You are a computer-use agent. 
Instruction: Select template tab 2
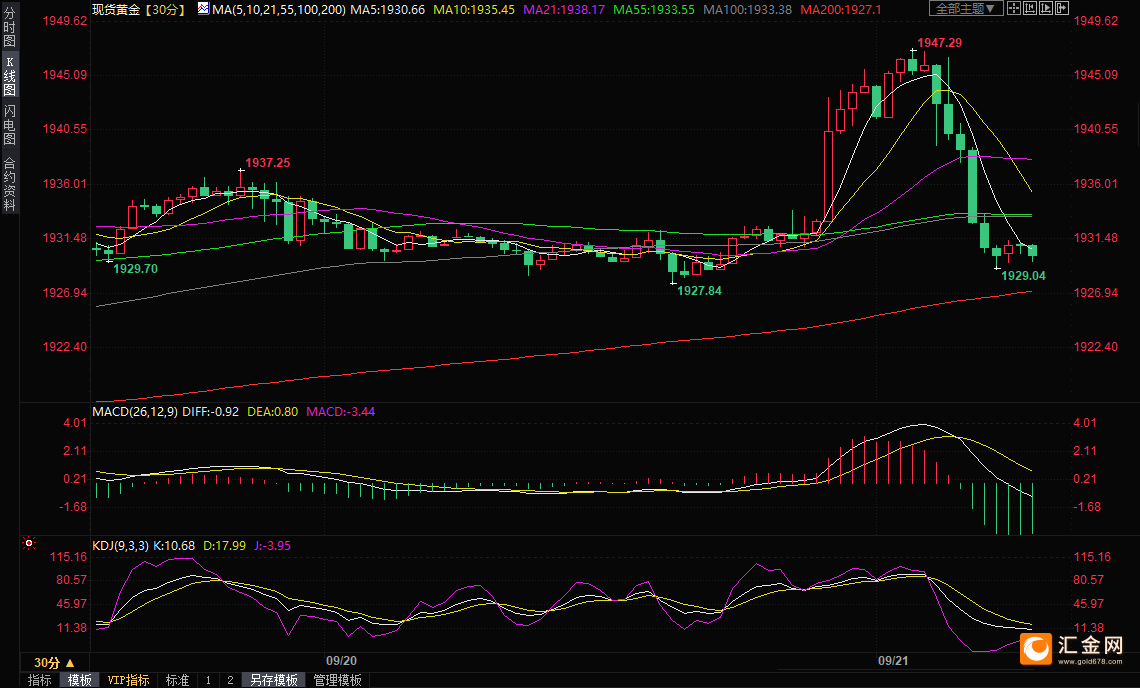[x=230, y=680]
